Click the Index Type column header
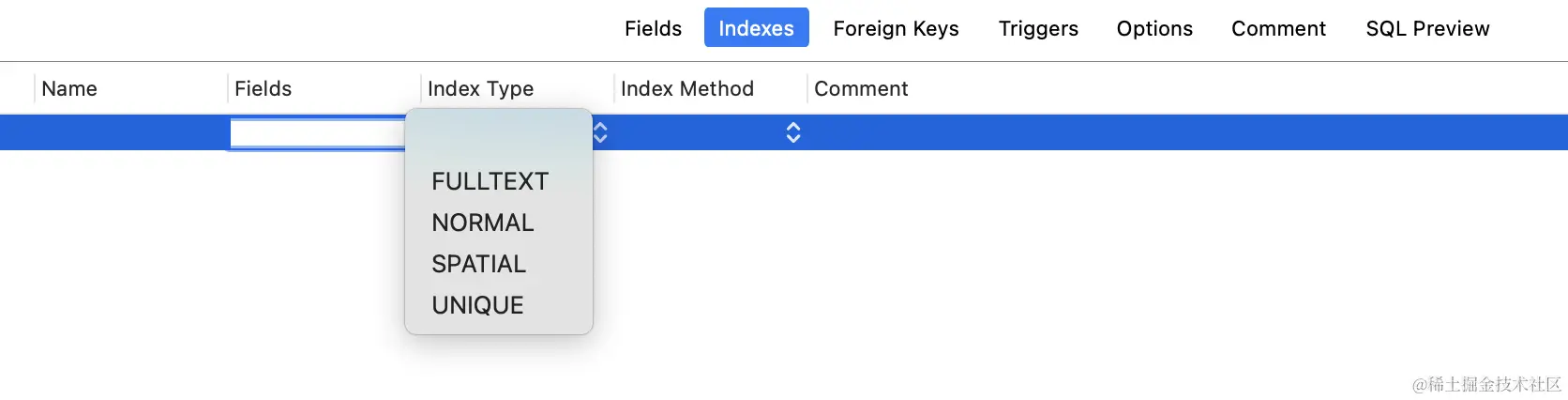 pos(480,89)
